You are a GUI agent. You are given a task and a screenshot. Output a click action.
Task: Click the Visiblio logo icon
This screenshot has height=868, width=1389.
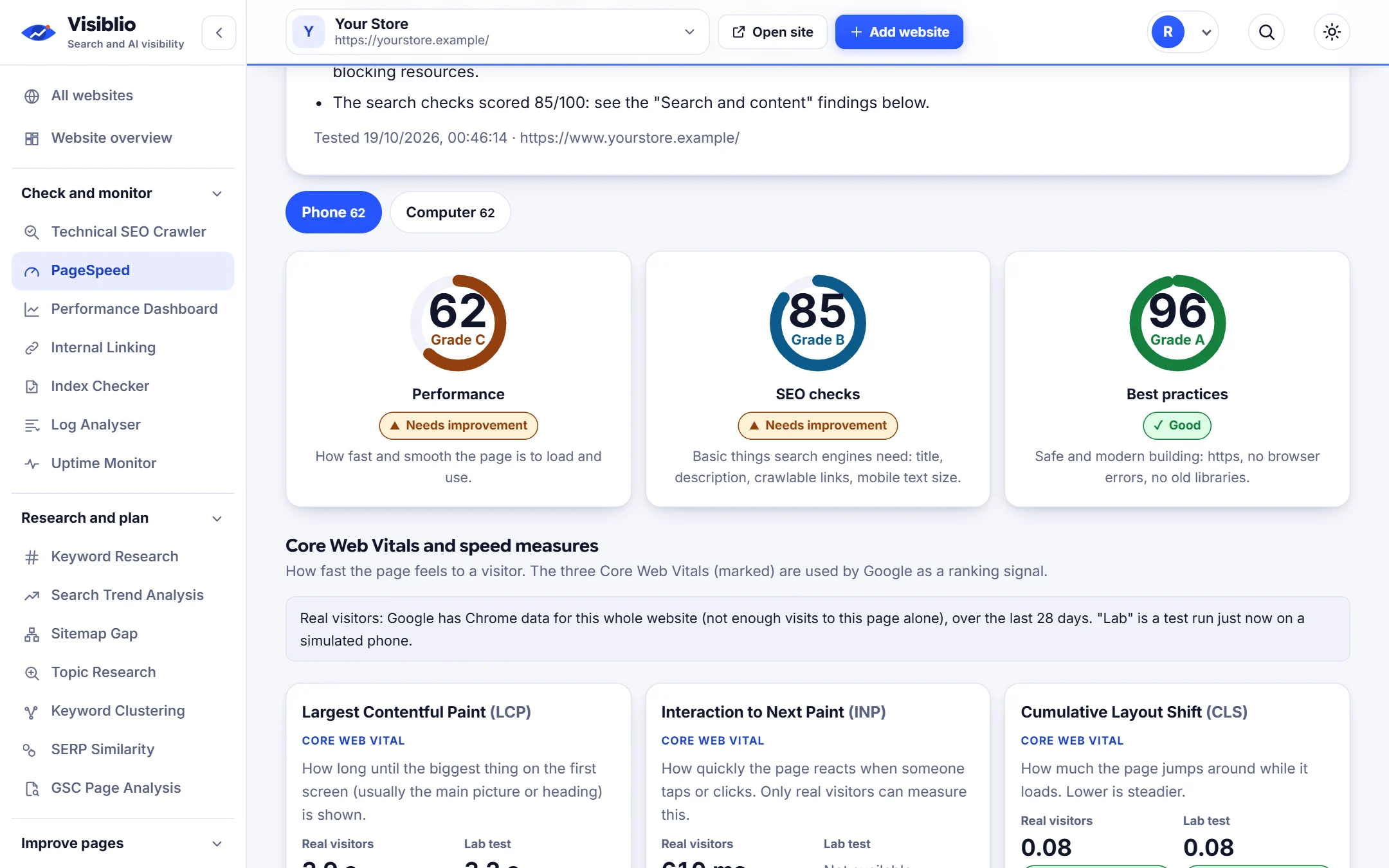(39, 32)
